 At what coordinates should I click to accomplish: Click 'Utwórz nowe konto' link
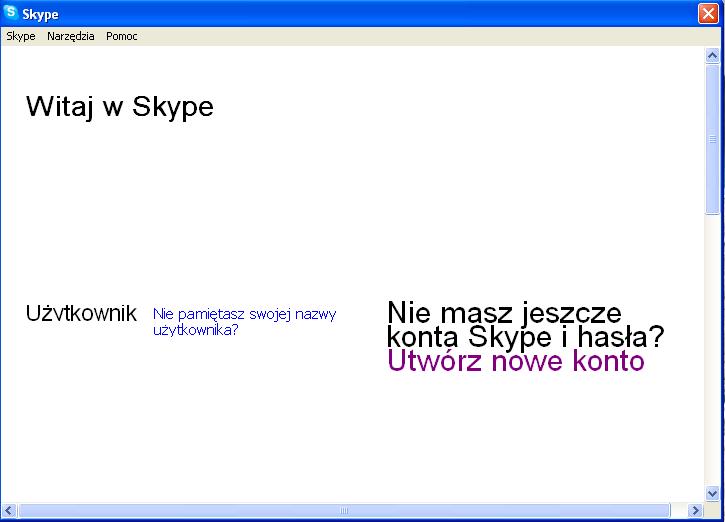pos(516,361)
